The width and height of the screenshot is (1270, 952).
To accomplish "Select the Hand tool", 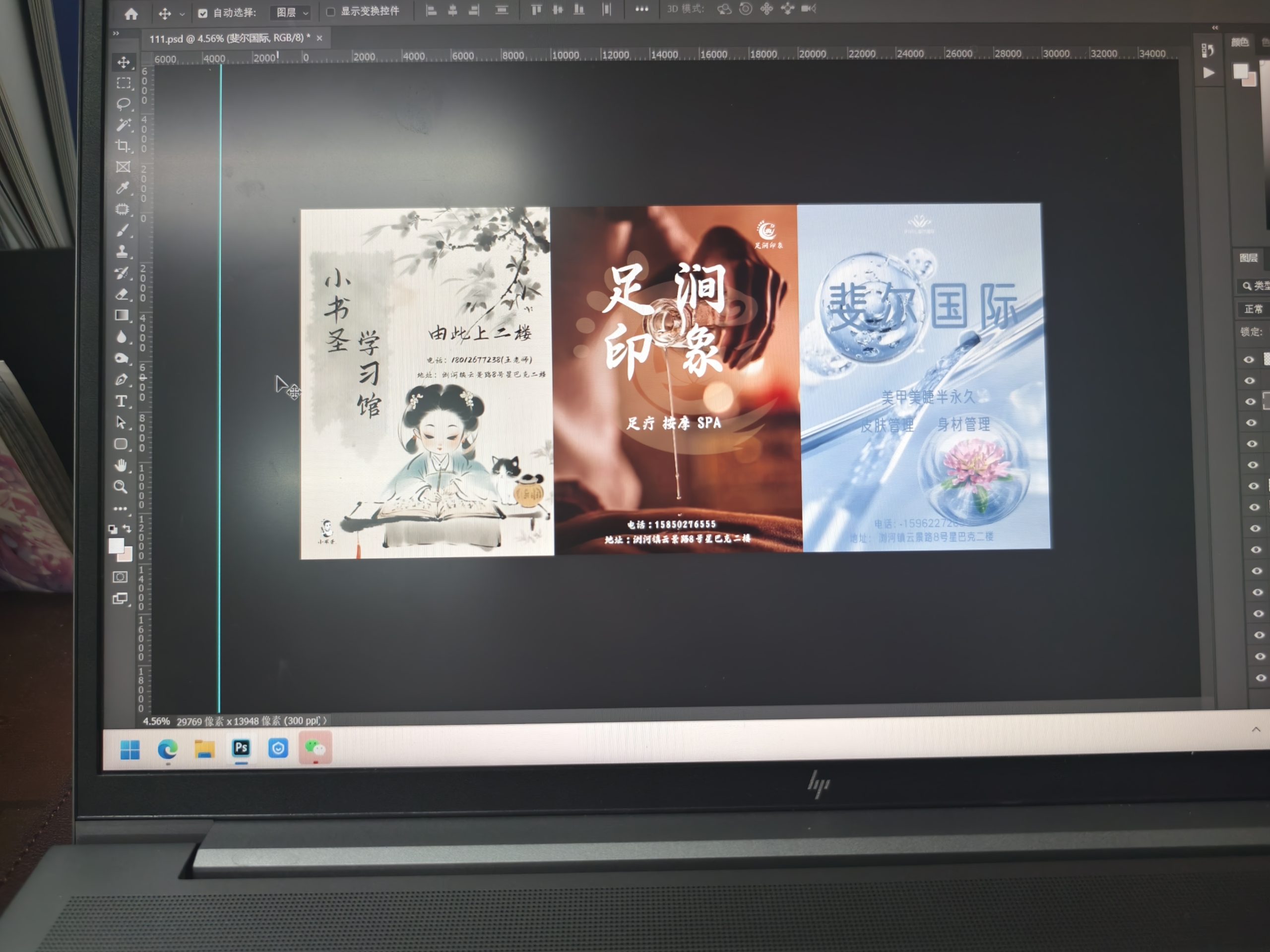I will point(121,466).
